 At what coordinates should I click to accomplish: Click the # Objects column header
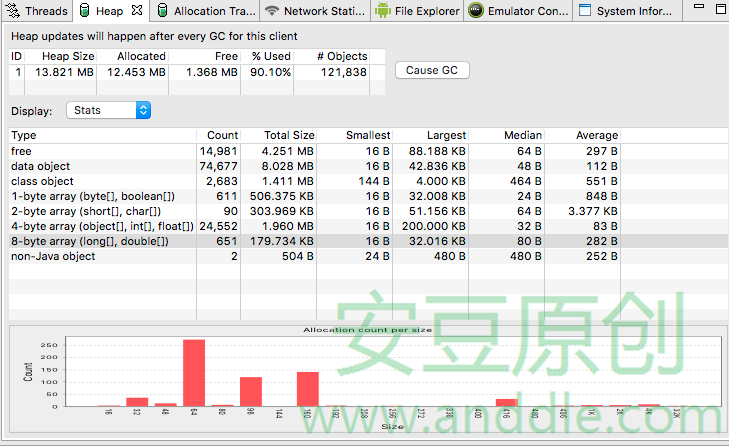coord(331,56)
